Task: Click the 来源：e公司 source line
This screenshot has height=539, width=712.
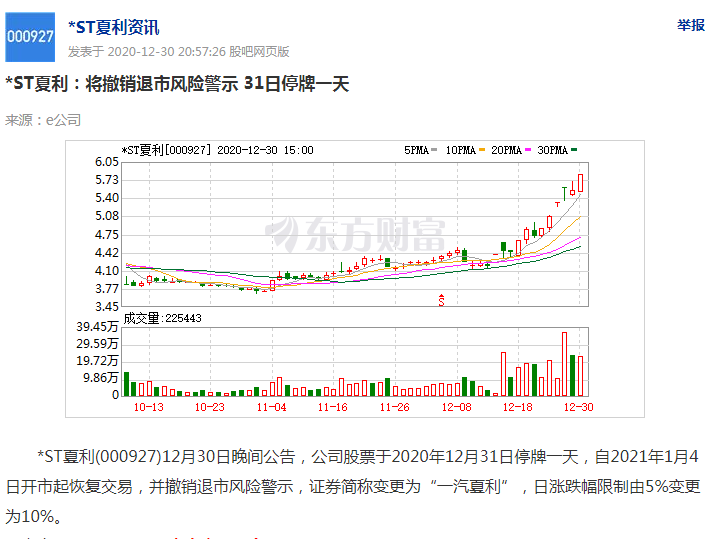Action: click(43, 120)
